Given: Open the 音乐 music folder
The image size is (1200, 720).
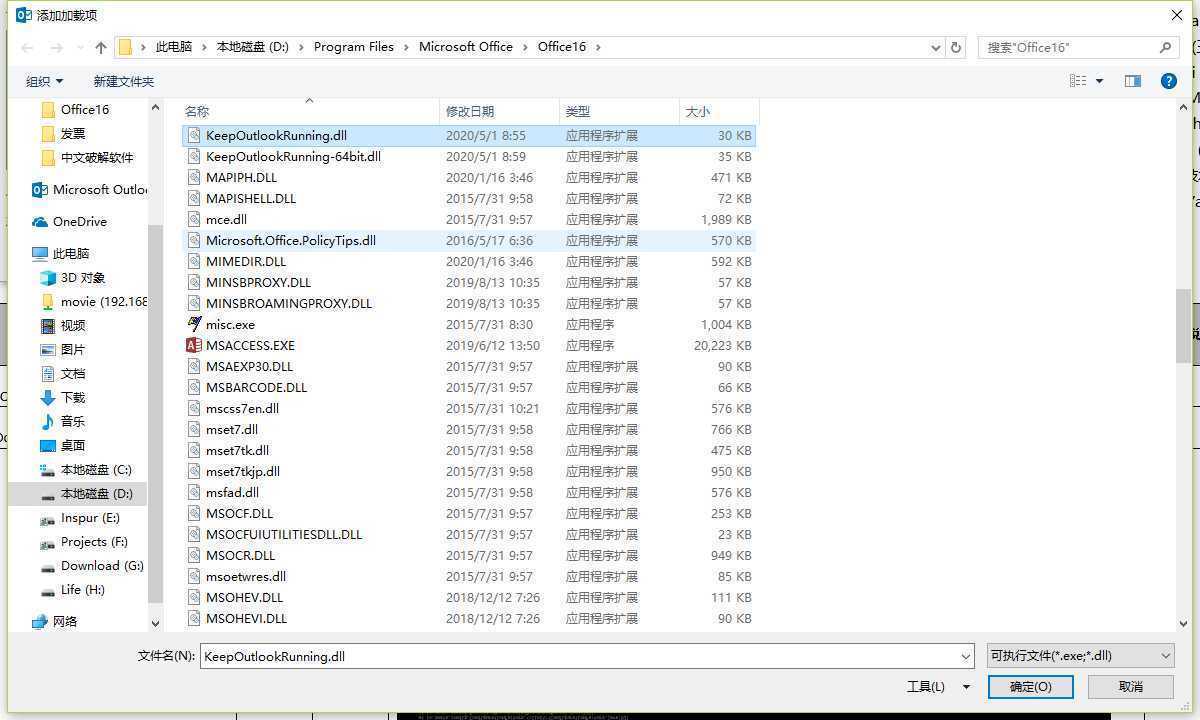Looking at the screenshot, I should coord(63,421).
